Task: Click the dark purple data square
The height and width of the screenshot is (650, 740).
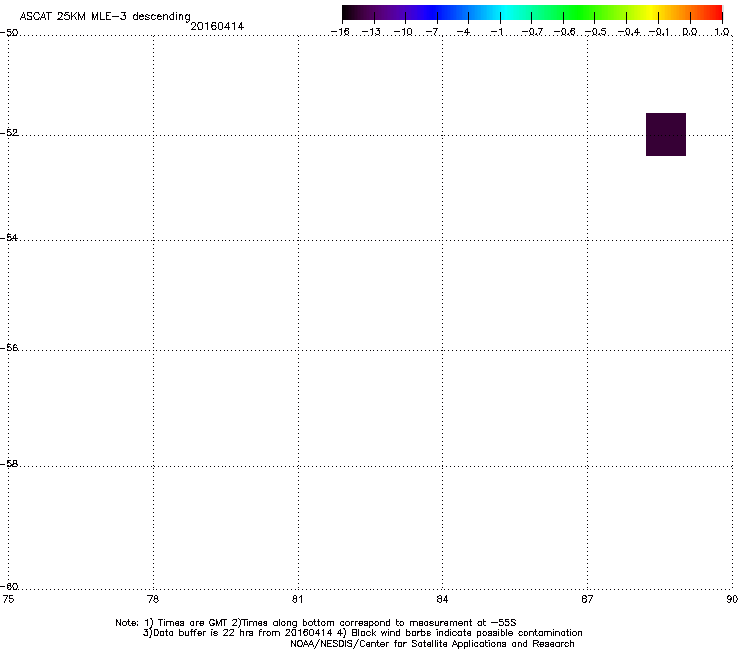Action: pyautogui.click(x=666, y=135)
